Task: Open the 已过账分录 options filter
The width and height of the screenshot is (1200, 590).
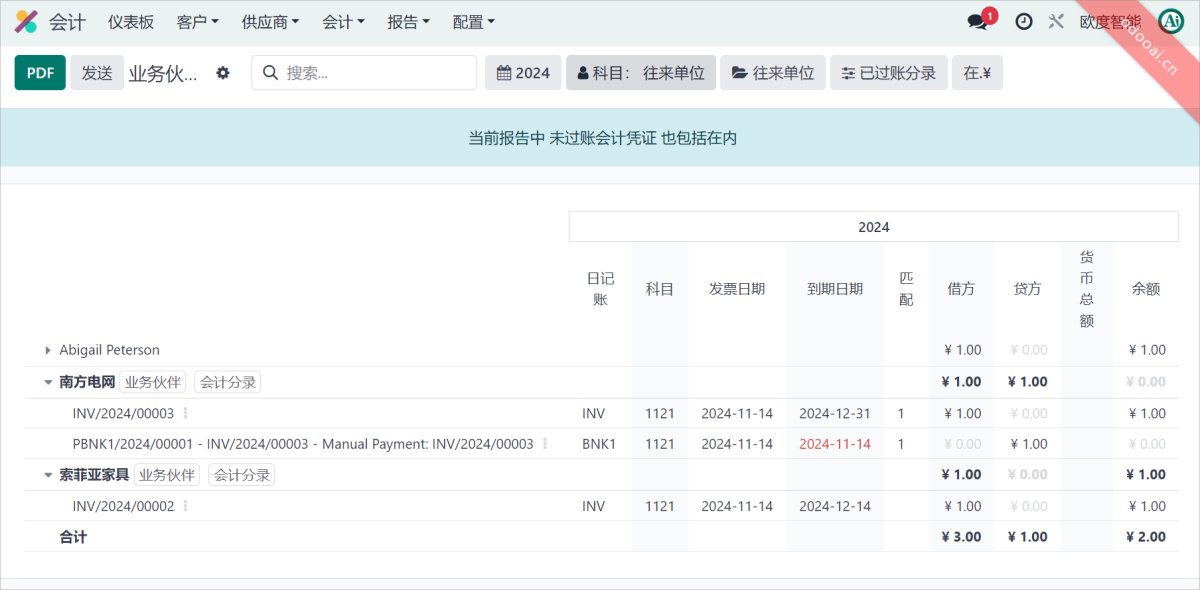Action: click(x=888, y=73)
